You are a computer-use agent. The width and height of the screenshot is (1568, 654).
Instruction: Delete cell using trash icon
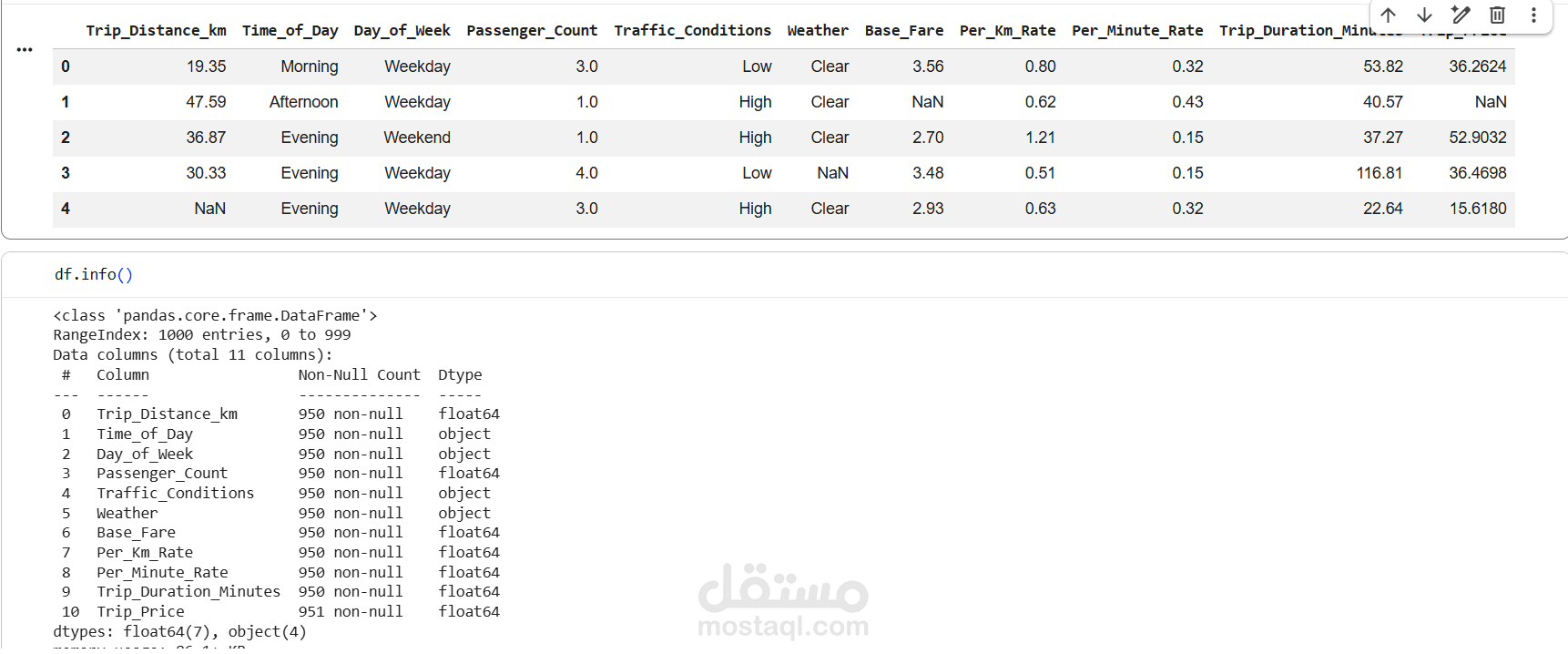[1497, 15]
